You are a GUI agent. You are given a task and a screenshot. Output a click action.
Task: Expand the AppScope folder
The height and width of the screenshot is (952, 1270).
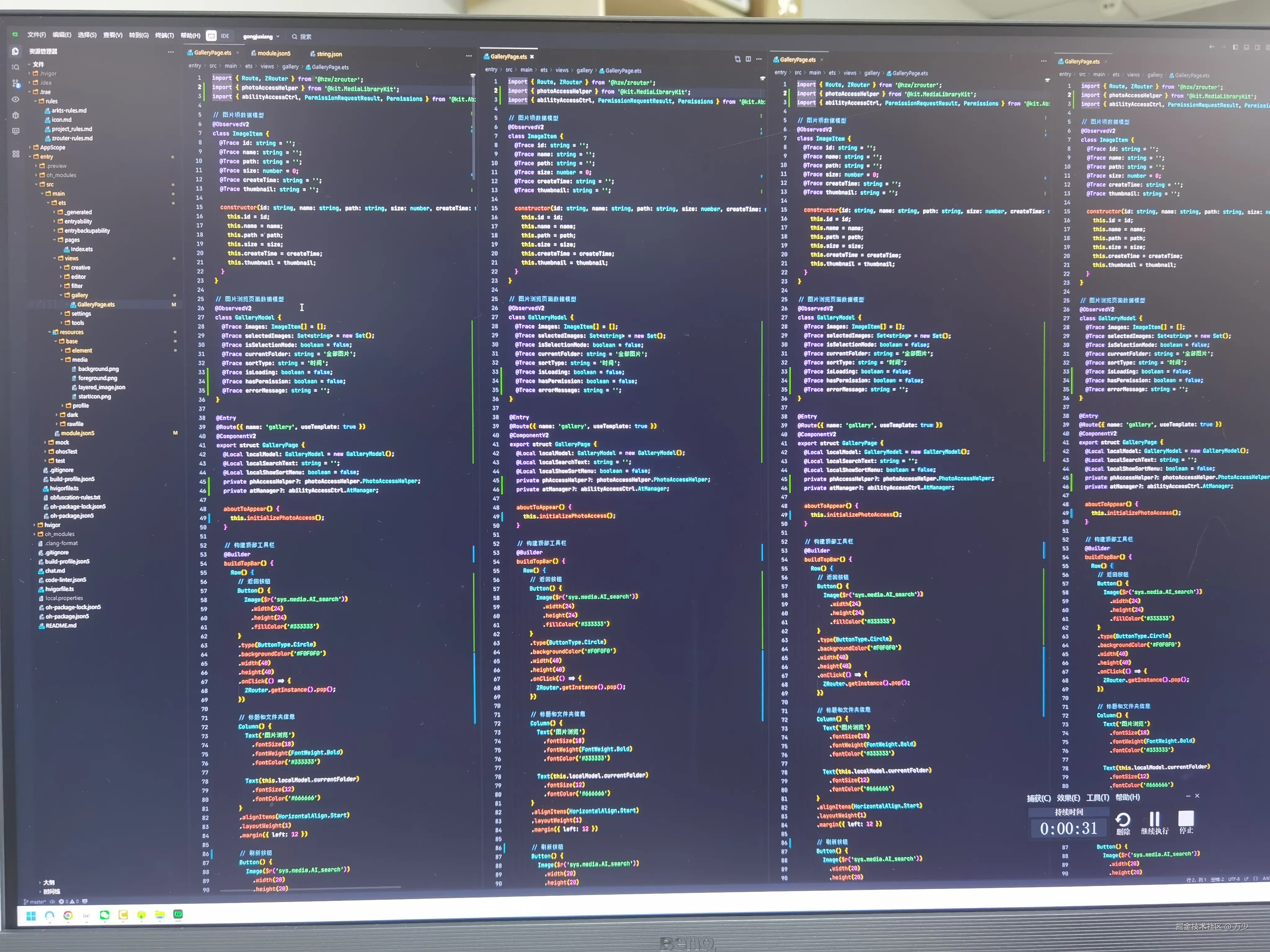[52, 148]
